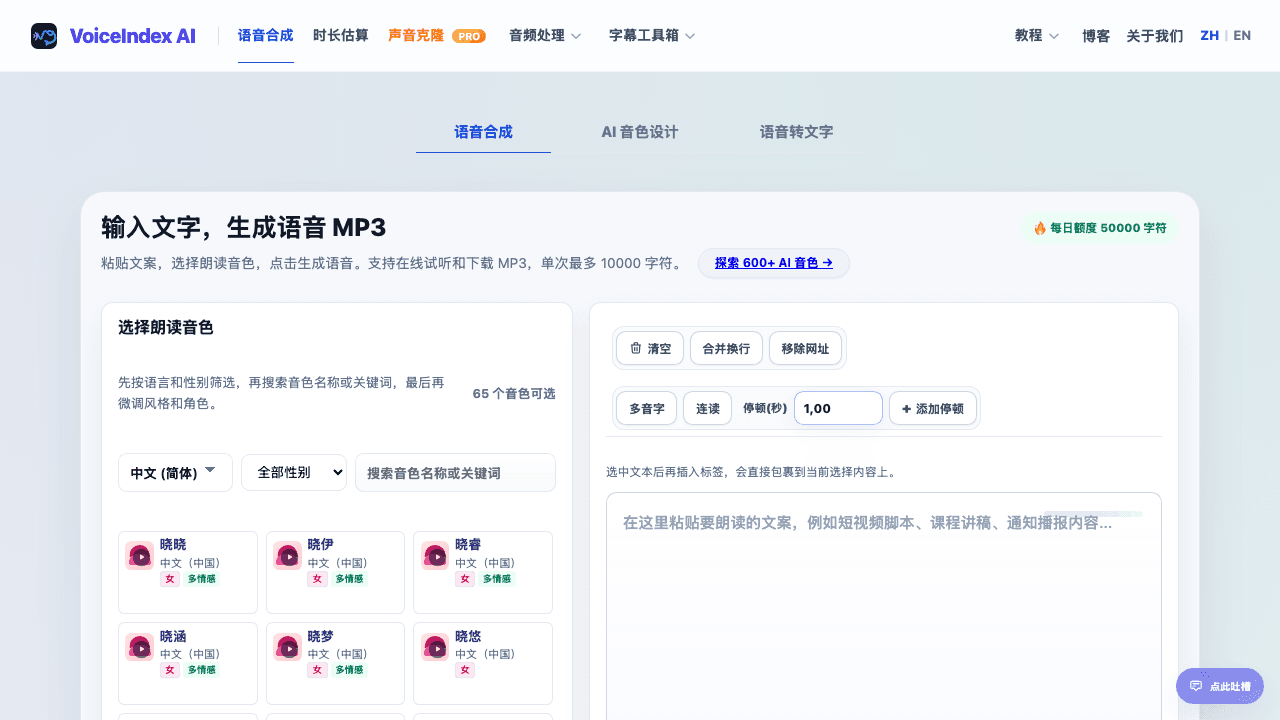The width and height of the screenshot is (1280, 720).
Task: Switch language to EN
Action: (1242, 36)
